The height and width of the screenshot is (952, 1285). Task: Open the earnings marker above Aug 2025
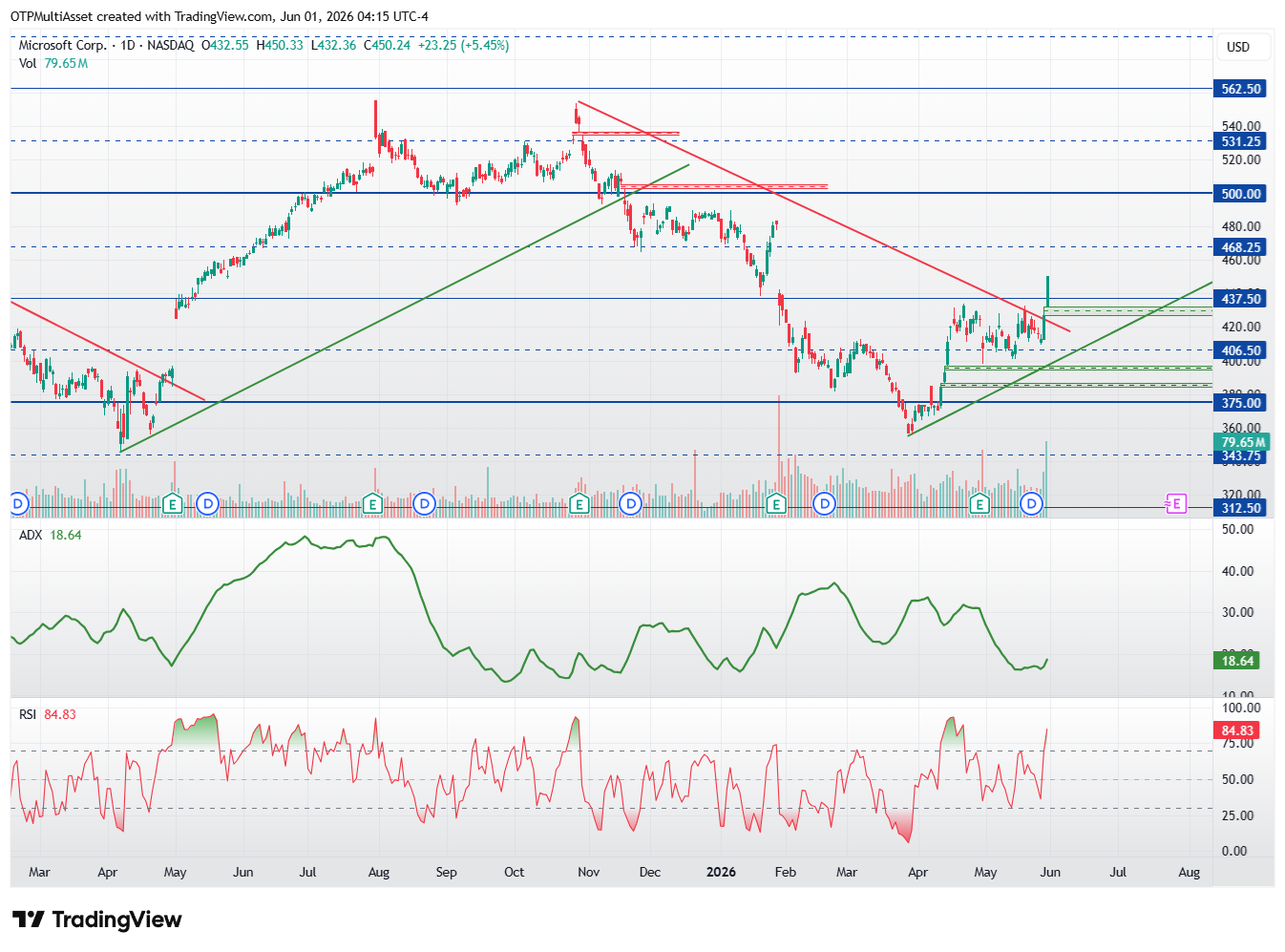click(373, 503)
